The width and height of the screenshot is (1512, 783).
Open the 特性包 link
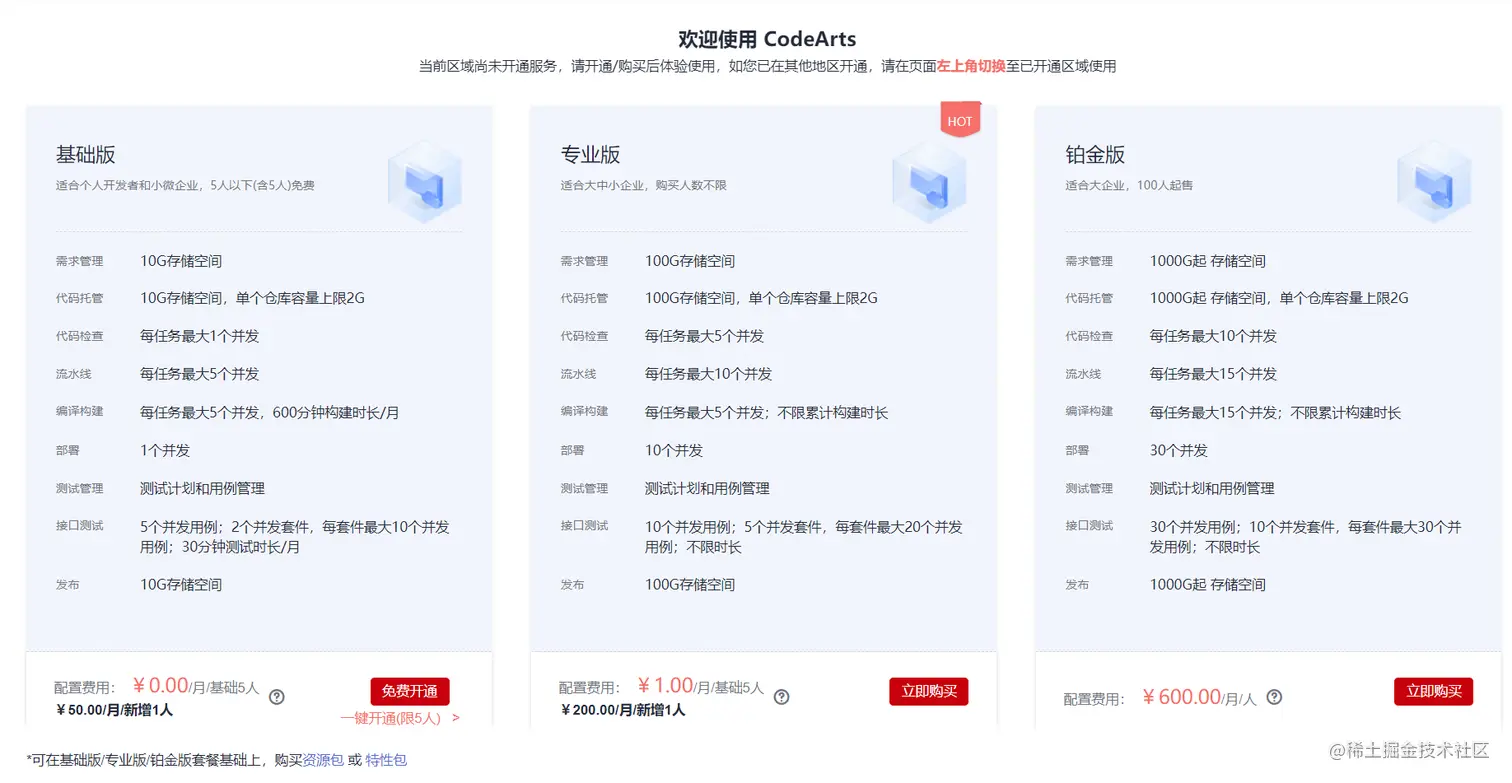click(x=386, y=760)
